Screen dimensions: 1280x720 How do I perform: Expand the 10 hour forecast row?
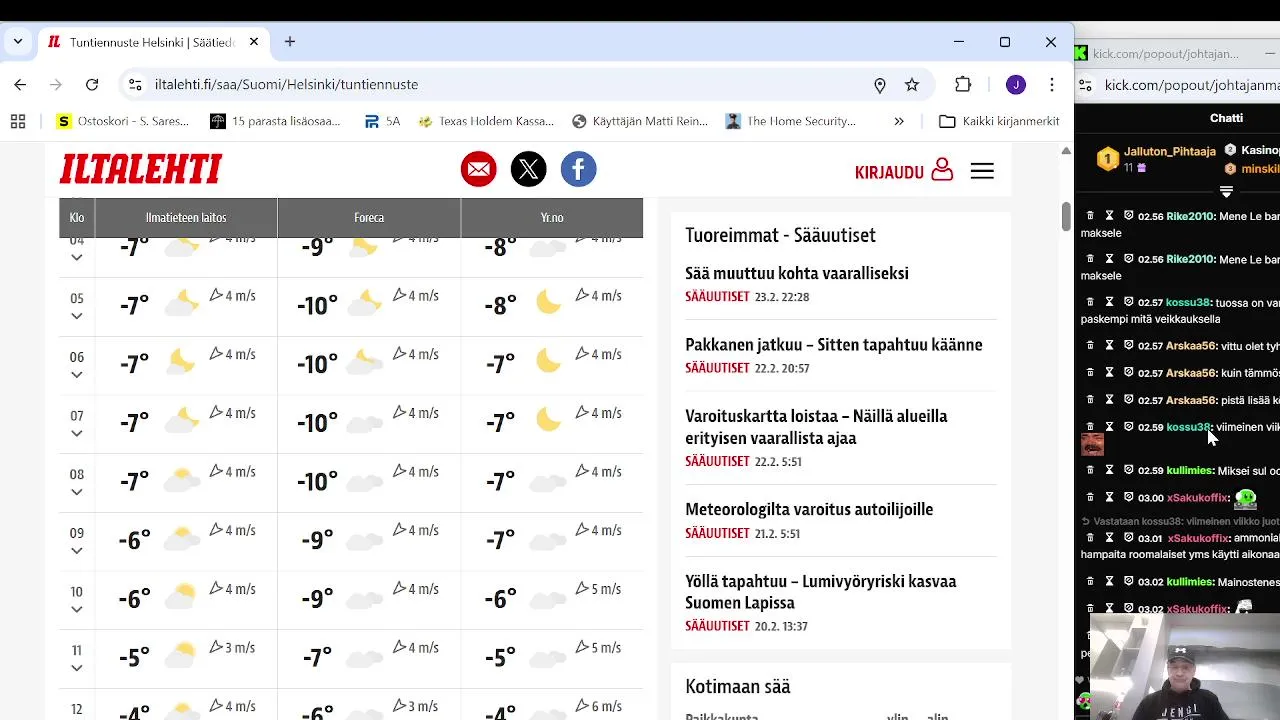(x=76, y=609)
